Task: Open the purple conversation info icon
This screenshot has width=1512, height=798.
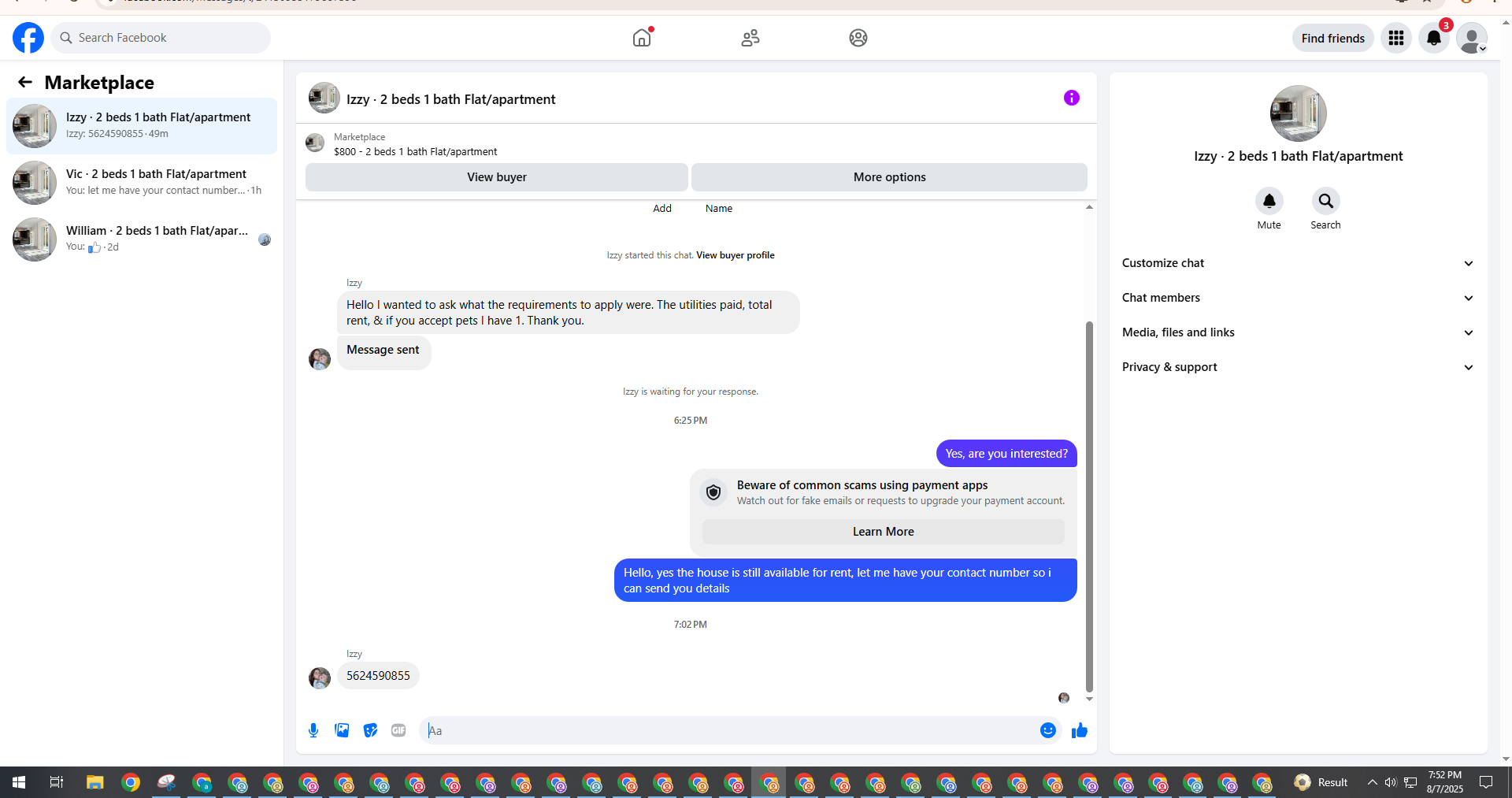Action: tap(1072, 98)
